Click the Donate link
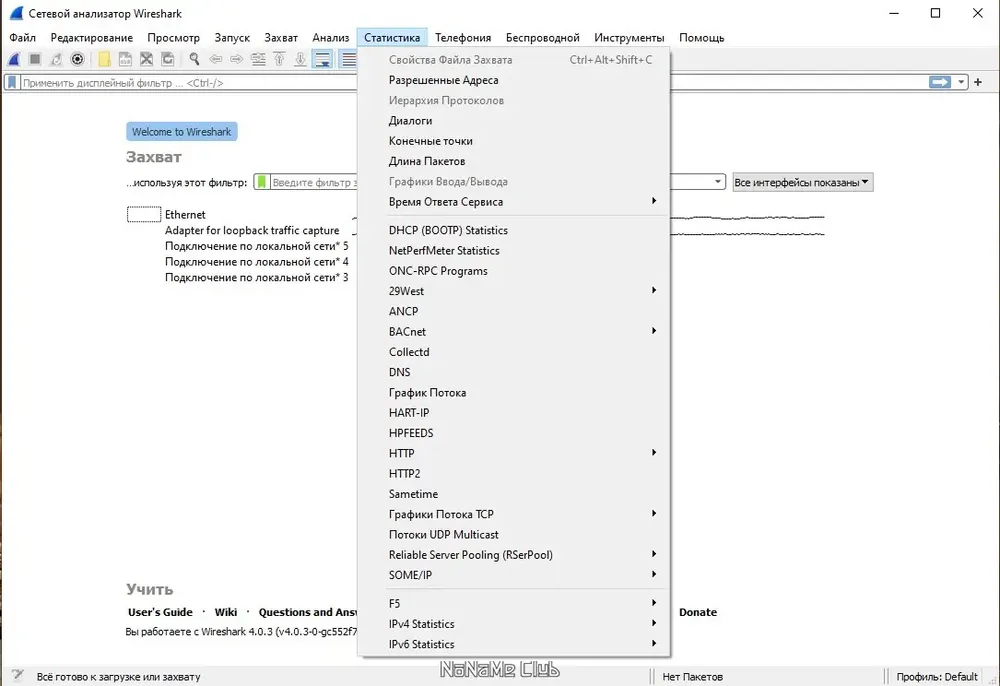This screenshot has height=686, width=1000. (x=698, y=612)
